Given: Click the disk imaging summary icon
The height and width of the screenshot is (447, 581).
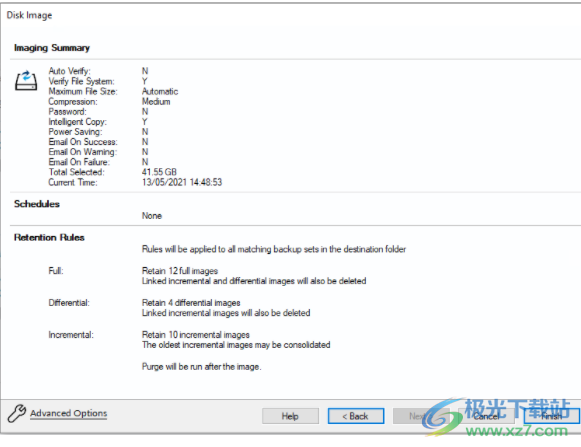Looking at the screenshot, I should pyautogui.click(x=26, y=80).
